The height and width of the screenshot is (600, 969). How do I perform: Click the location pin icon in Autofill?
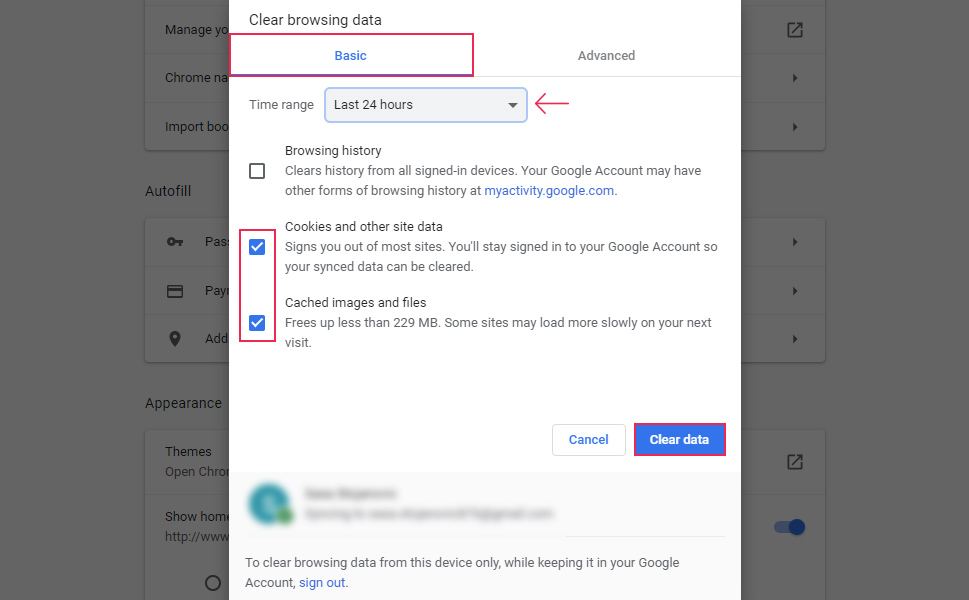pos(175,339)
